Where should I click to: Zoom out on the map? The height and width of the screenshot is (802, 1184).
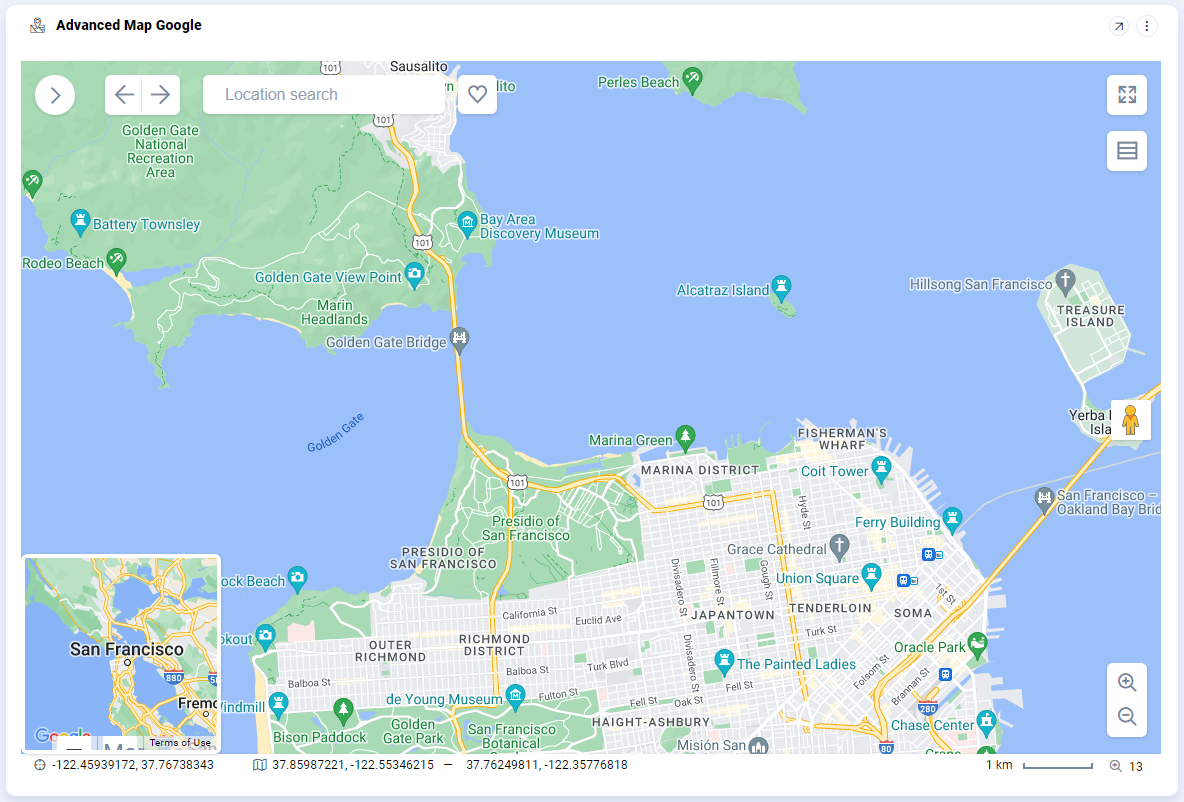point(1127,717)
